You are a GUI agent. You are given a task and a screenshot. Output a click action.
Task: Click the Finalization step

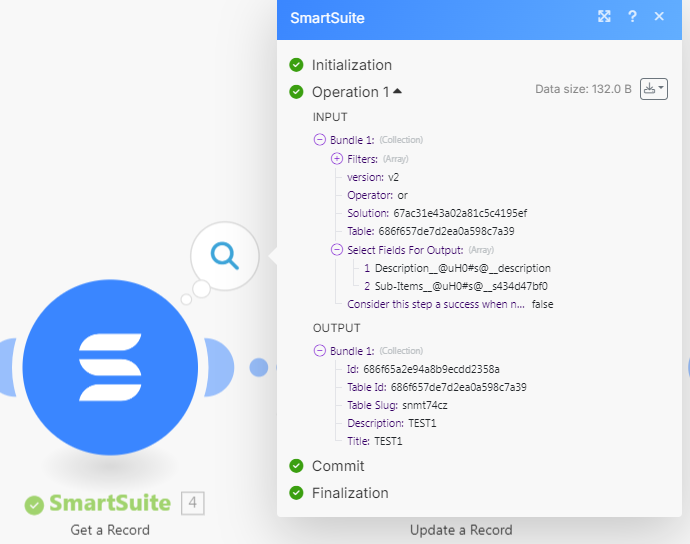(x=350, y=493)
